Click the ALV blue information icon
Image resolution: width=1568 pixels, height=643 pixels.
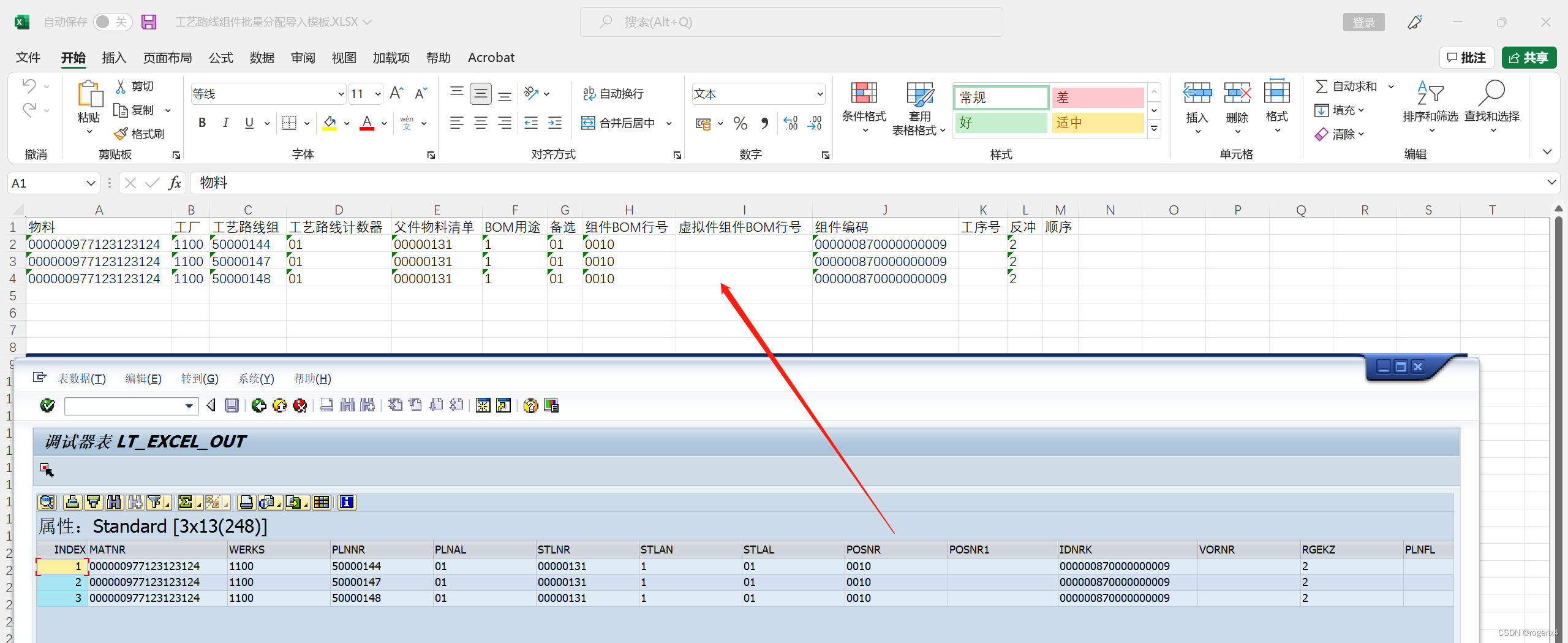(347, 503)
